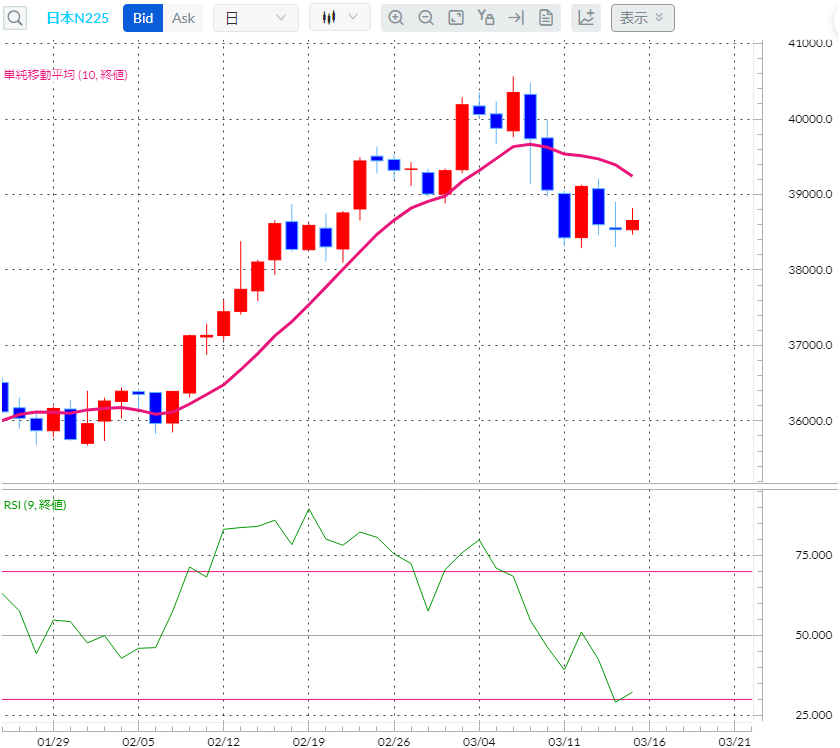Expand the 表示 display menu
The image size is (840, 748).
click(643, 17)
